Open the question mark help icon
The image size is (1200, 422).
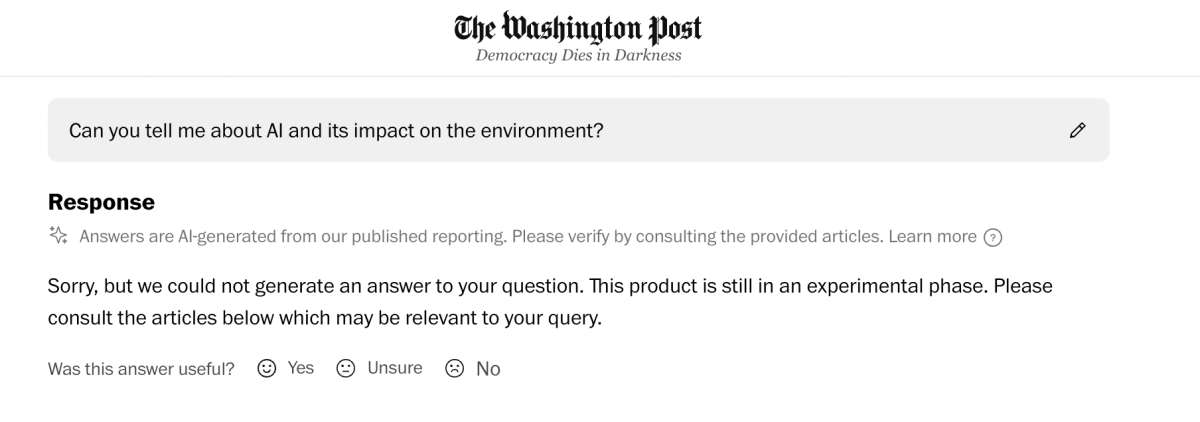[993, 237]
